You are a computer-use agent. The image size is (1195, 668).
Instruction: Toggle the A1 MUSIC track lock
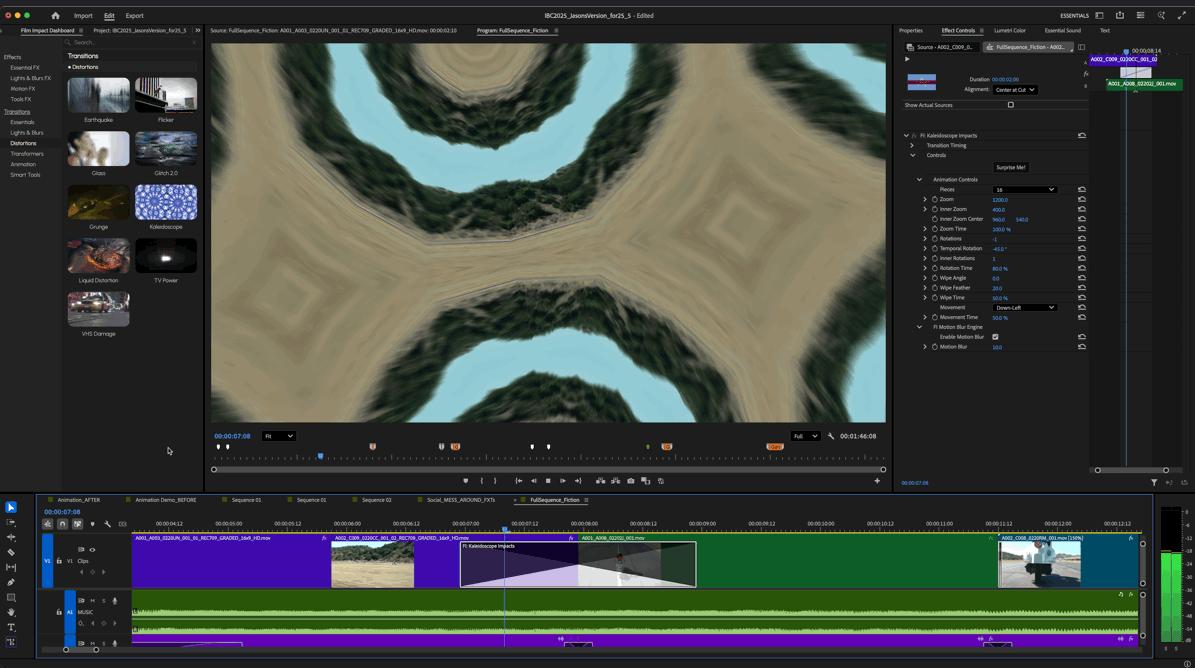59,612
